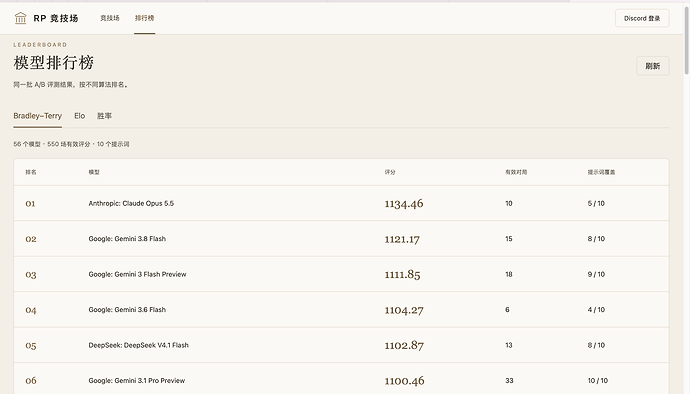Click the 5 / 10 coverage value

[596, 203]
